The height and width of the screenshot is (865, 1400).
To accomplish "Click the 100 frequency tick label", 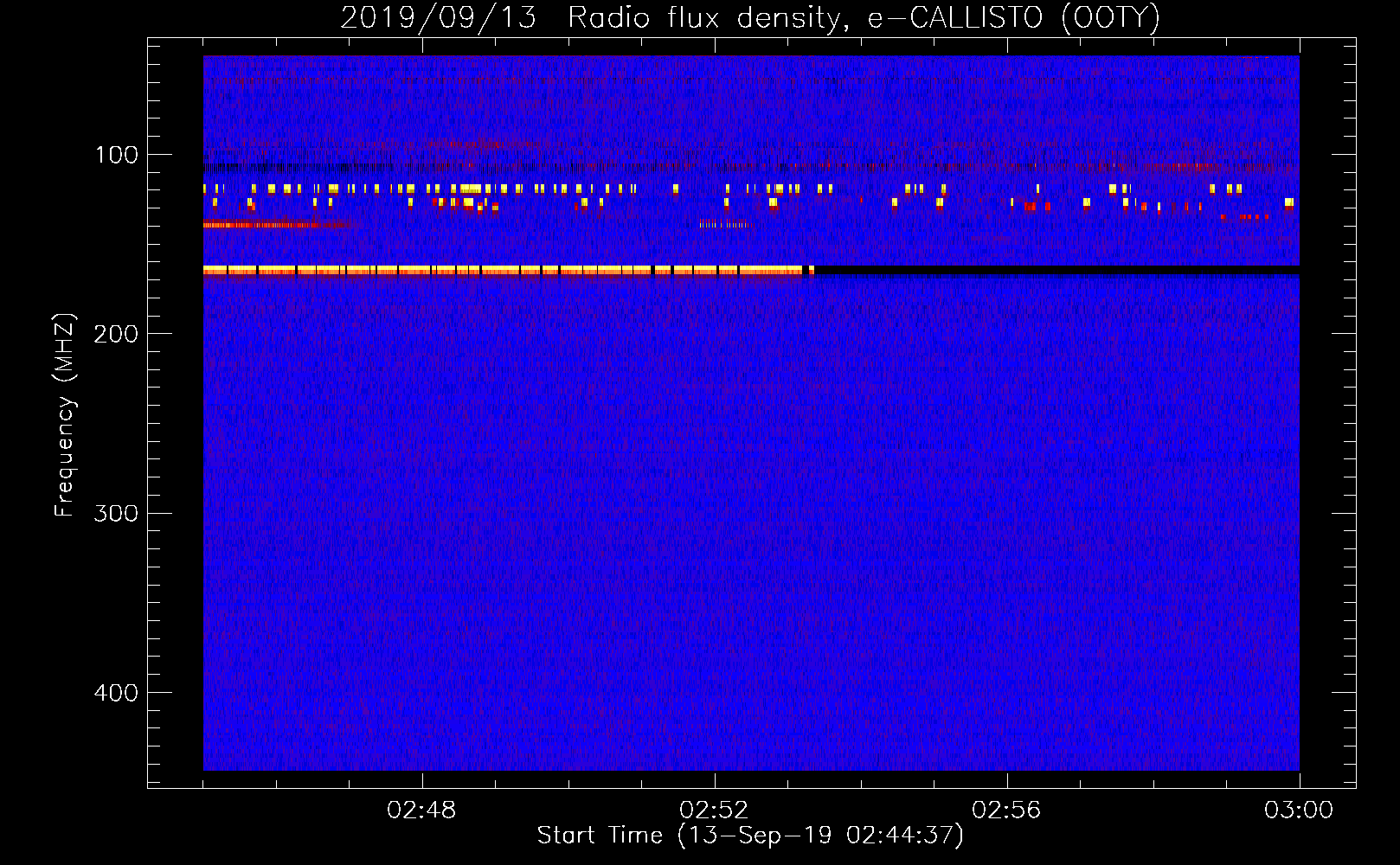I will click(117, 155).
